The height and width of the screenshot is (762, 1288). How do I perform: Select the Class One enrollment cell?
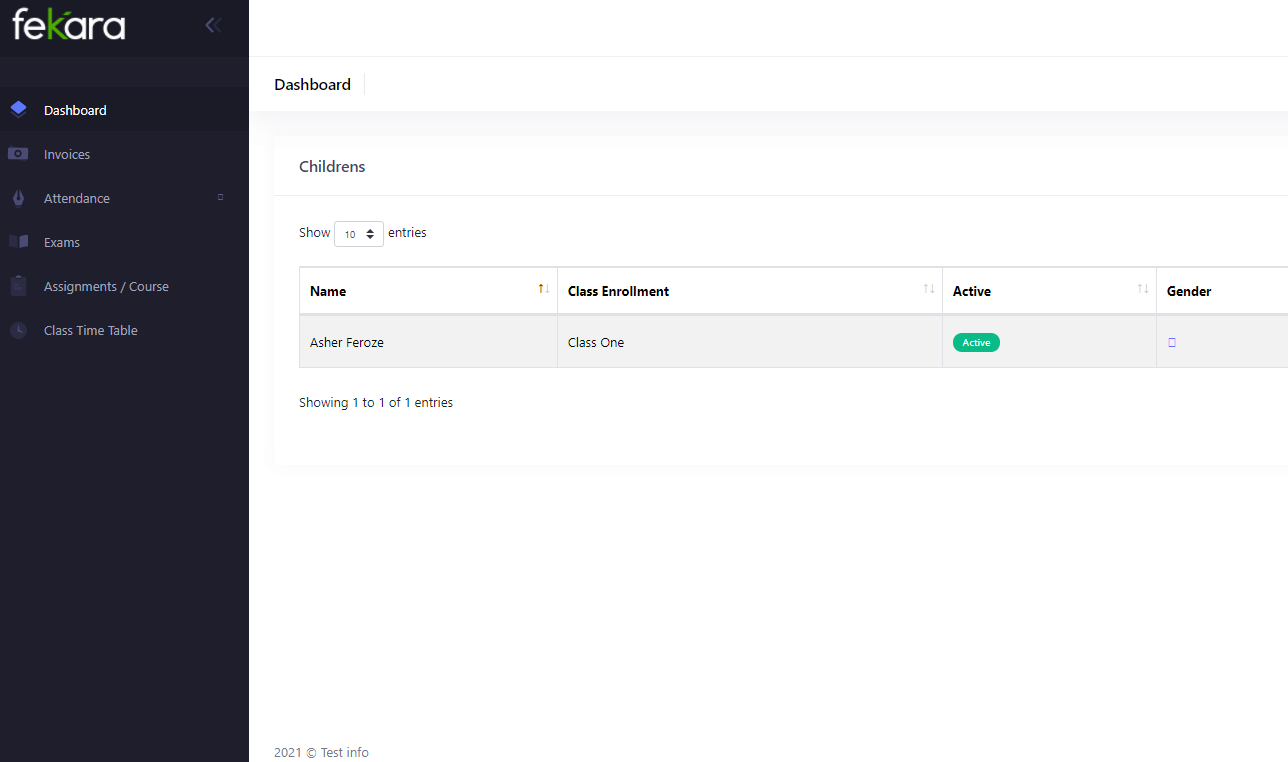point(596,342)
